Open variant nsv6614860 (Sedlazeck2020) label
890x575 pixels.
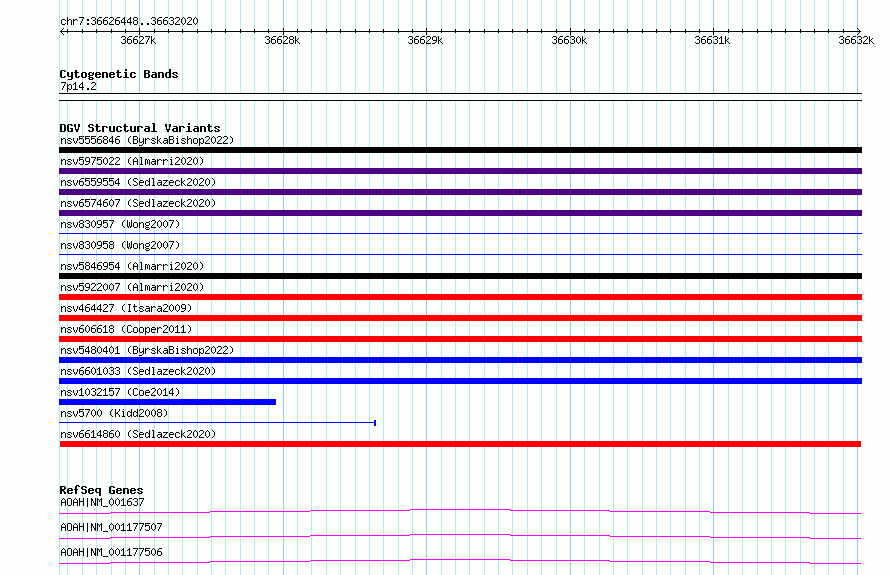click(138, 434)
